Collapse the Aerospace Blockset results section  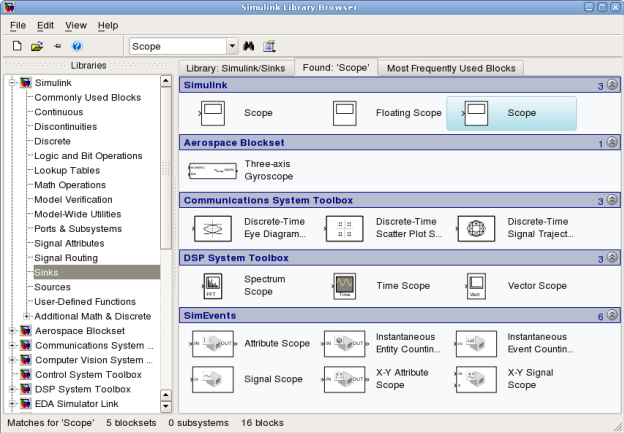pos(612,142)
